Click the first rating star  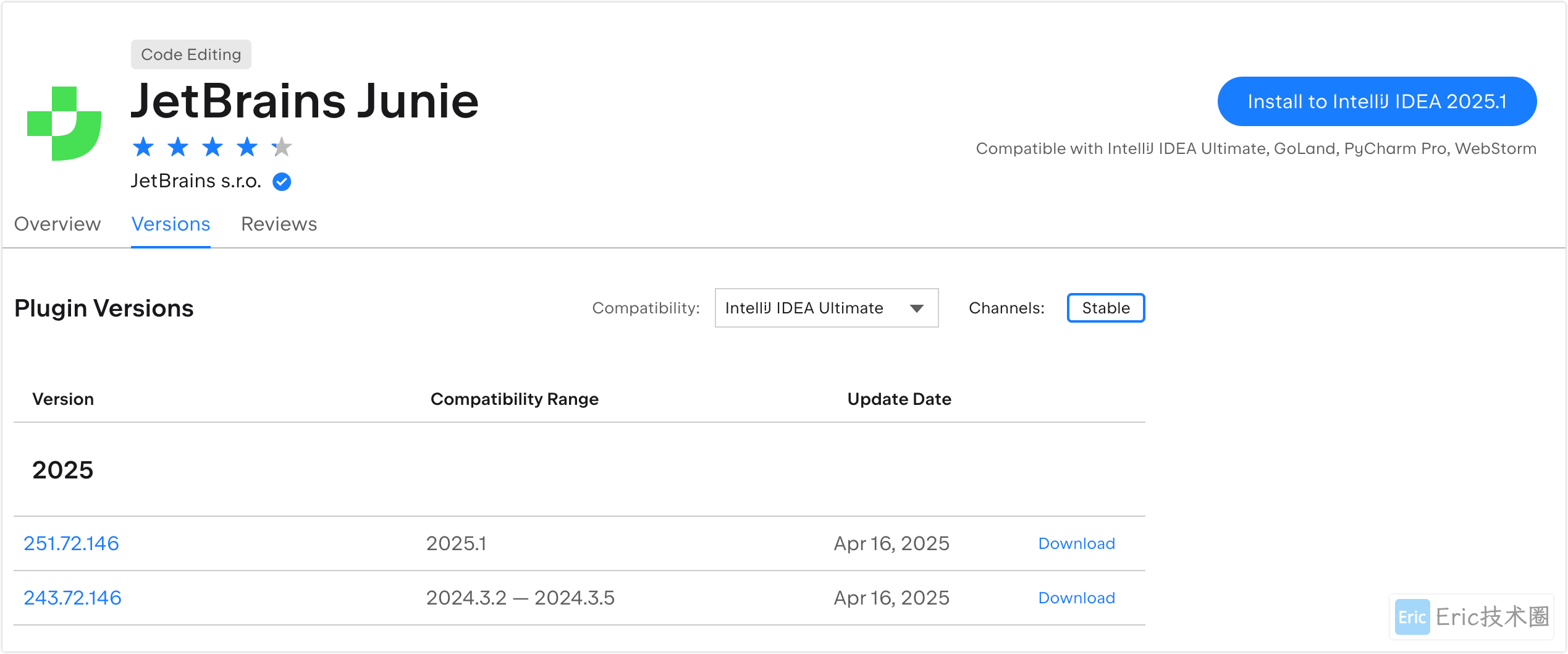pyautogui.click(x=144, y=147)
